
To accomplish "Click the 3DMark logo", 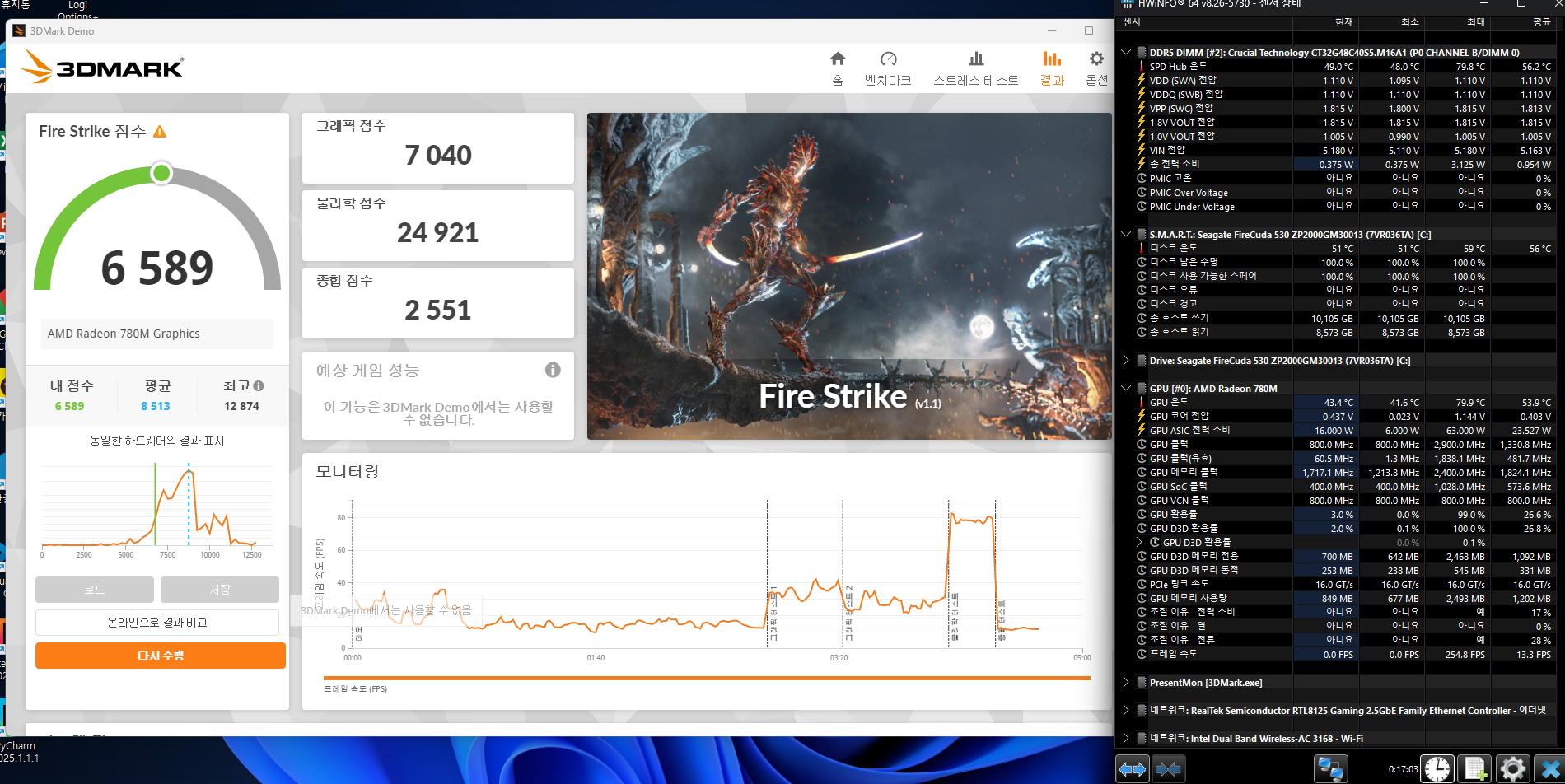I will pyautogui.click(x=102, y=67).
